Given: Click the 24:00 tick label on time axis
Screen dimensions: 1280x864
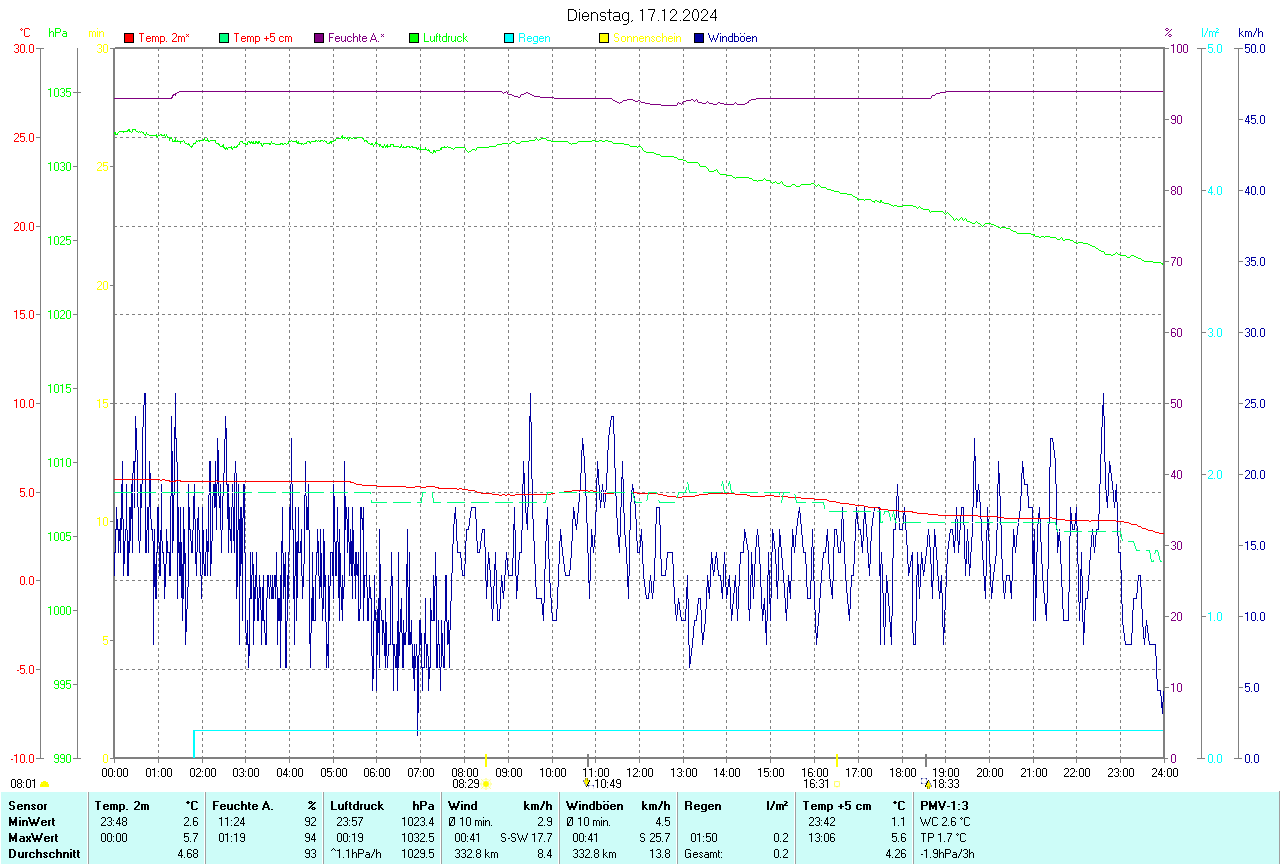Looking at the screenshot, I should coord(1164,773).
